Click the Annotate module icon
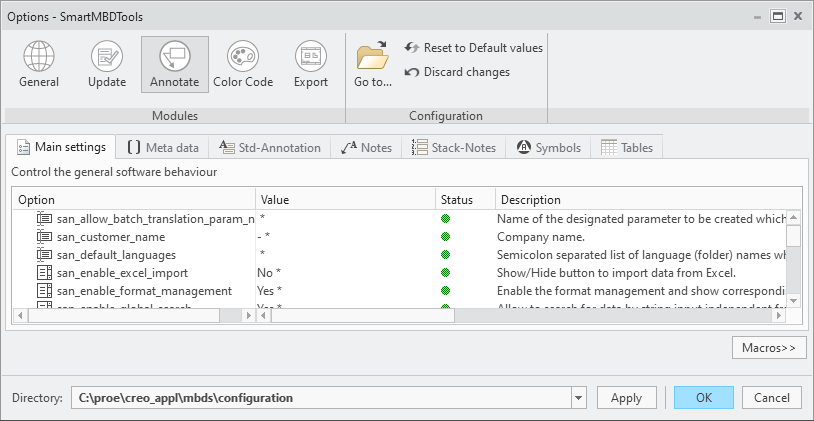 point(174,65)
